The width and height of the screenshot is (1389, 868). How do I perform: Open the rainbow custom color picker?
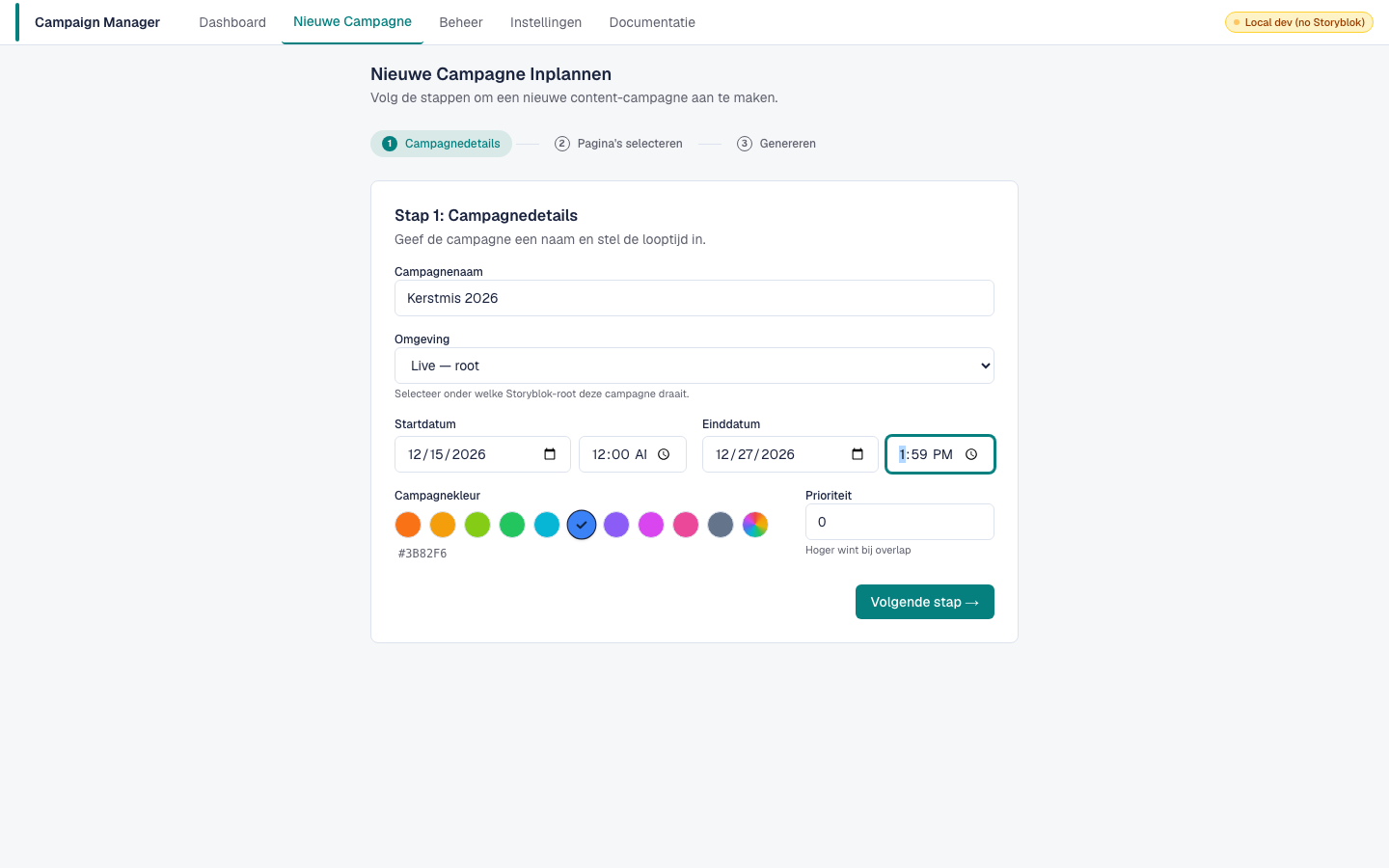point(755,525)
